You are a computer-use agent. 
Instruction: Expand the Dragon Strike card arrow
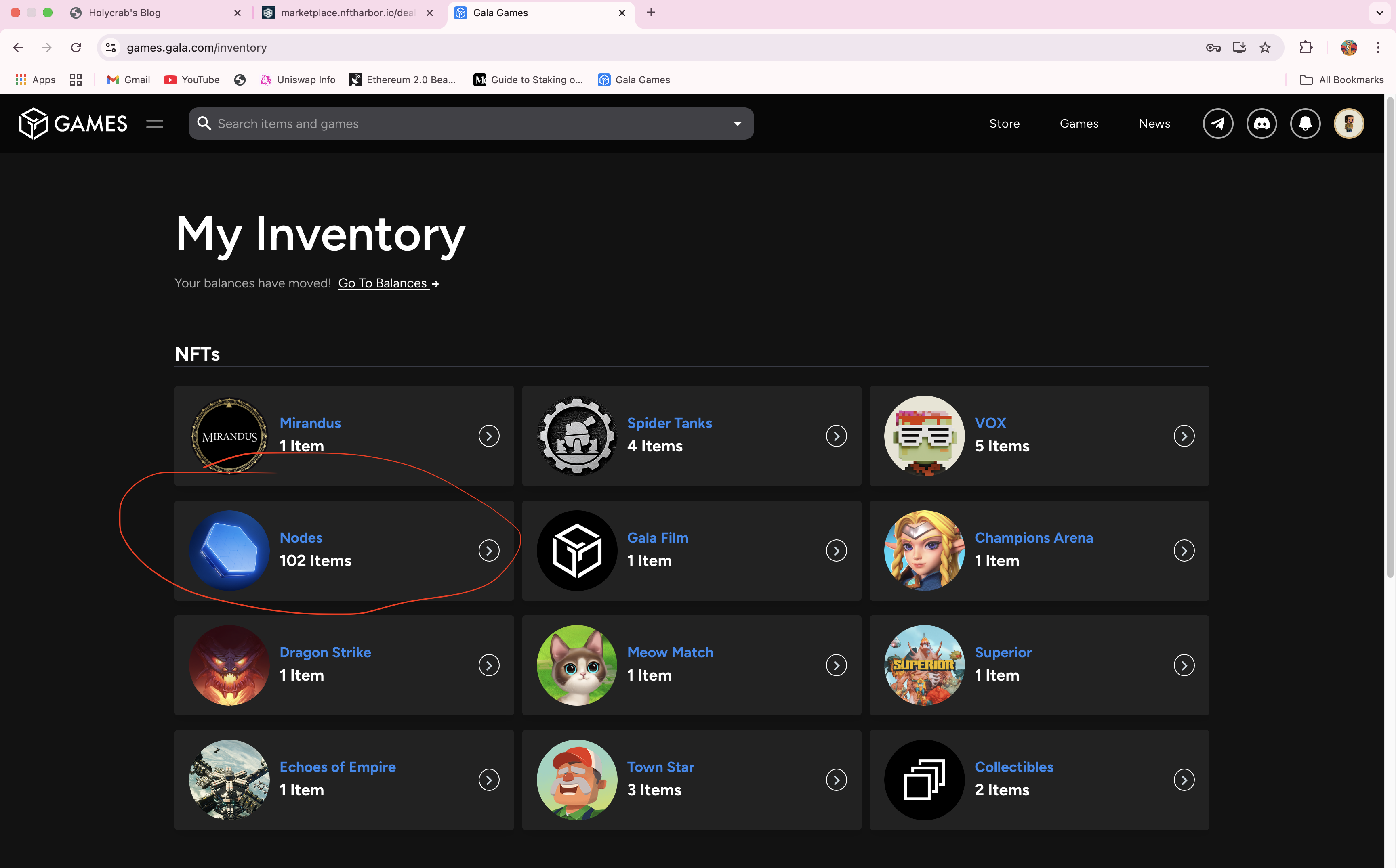point(489,665)
